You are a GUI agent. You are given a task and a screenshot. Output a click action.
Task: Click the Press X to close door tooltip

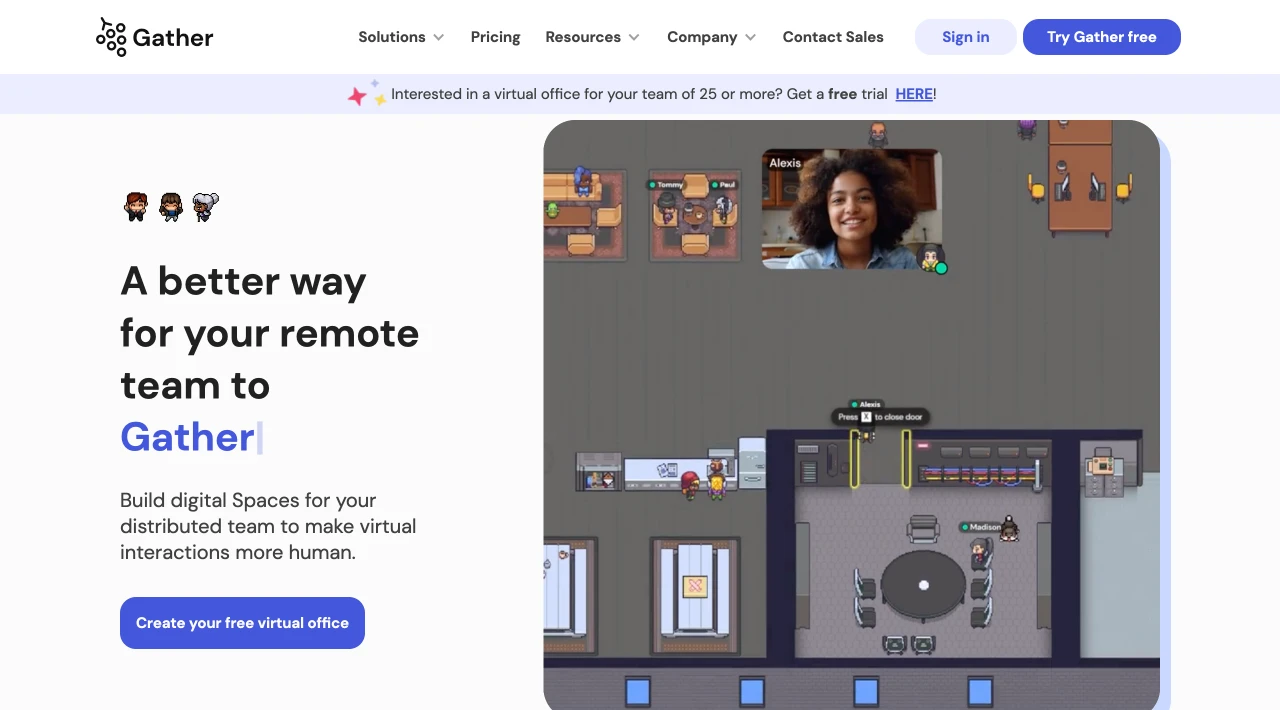click(880, 417)
